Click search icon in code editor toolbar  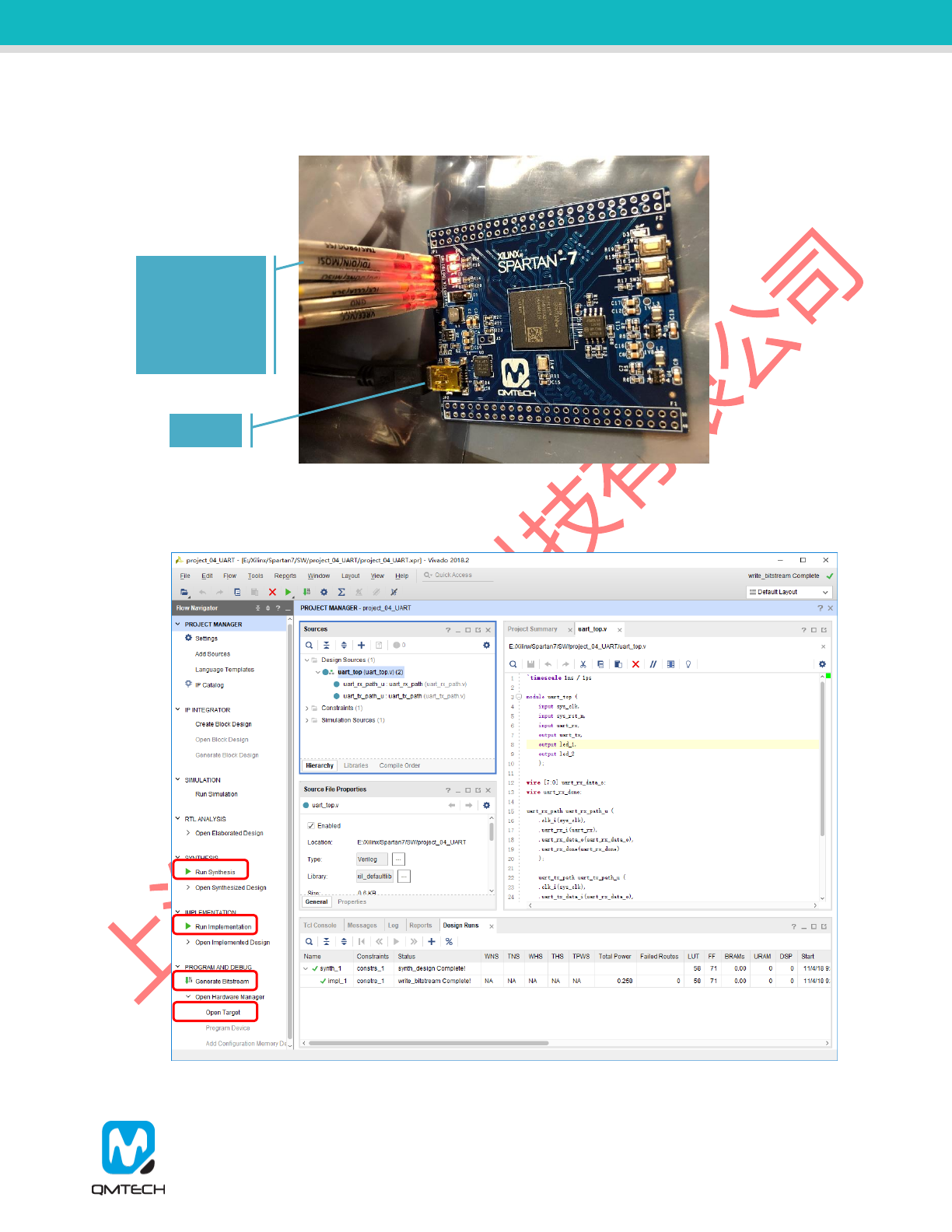(513, 664)
